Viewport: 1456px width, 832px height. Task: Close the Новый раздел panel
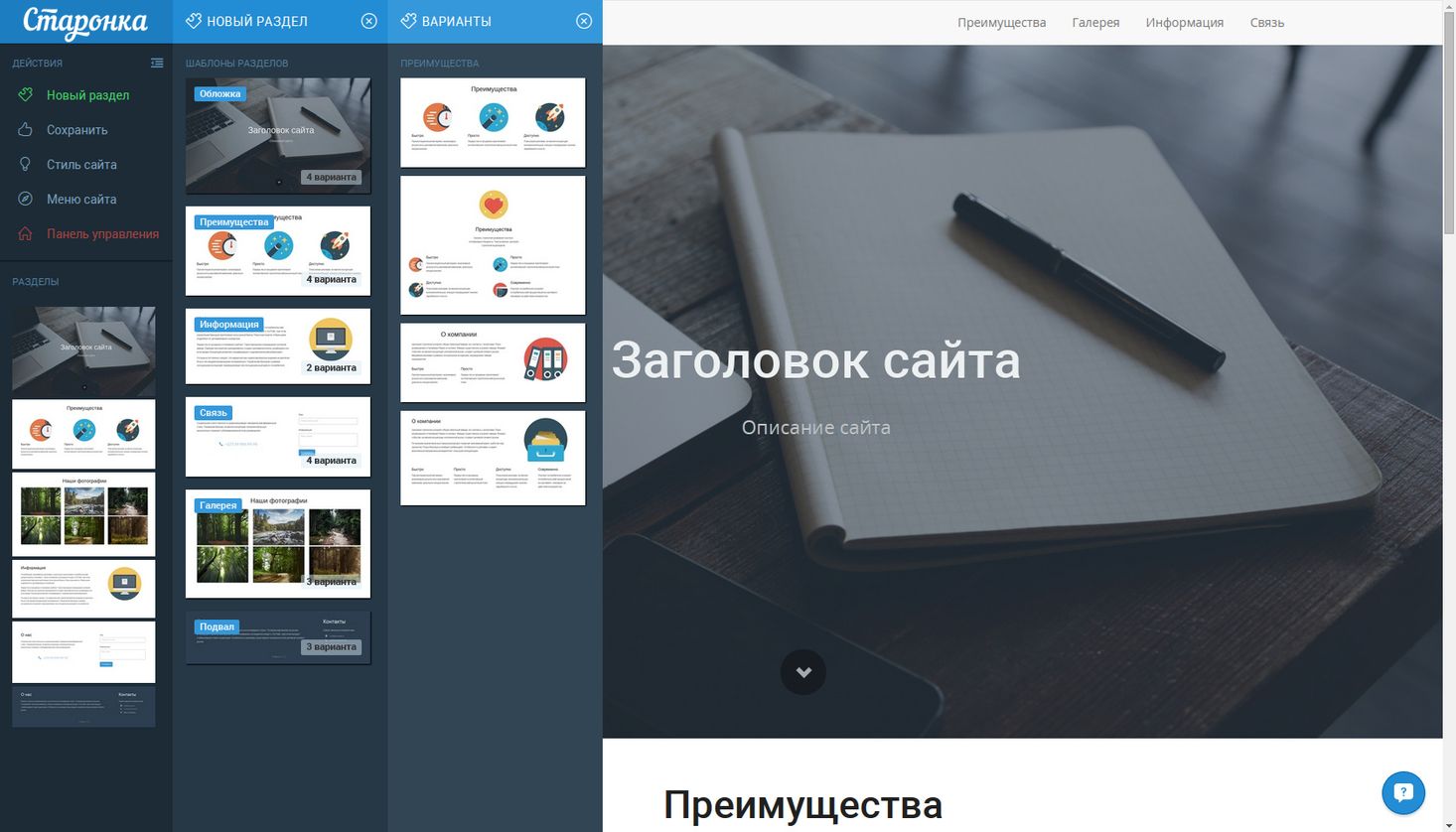click(x=368, y=21)
